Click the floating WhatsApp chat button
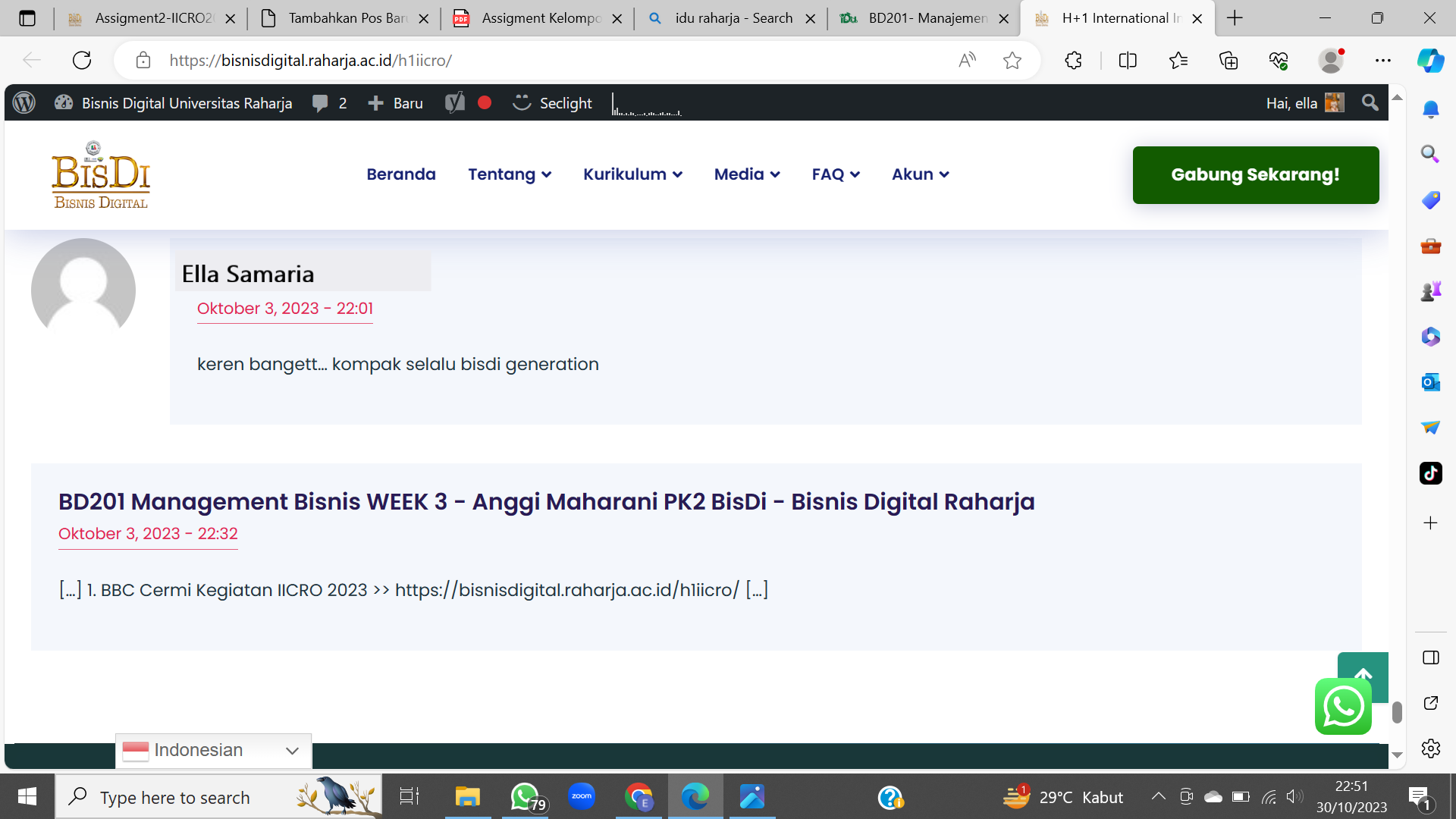The width and height of the screenshot is (1456, 819). pos(1343,707)
